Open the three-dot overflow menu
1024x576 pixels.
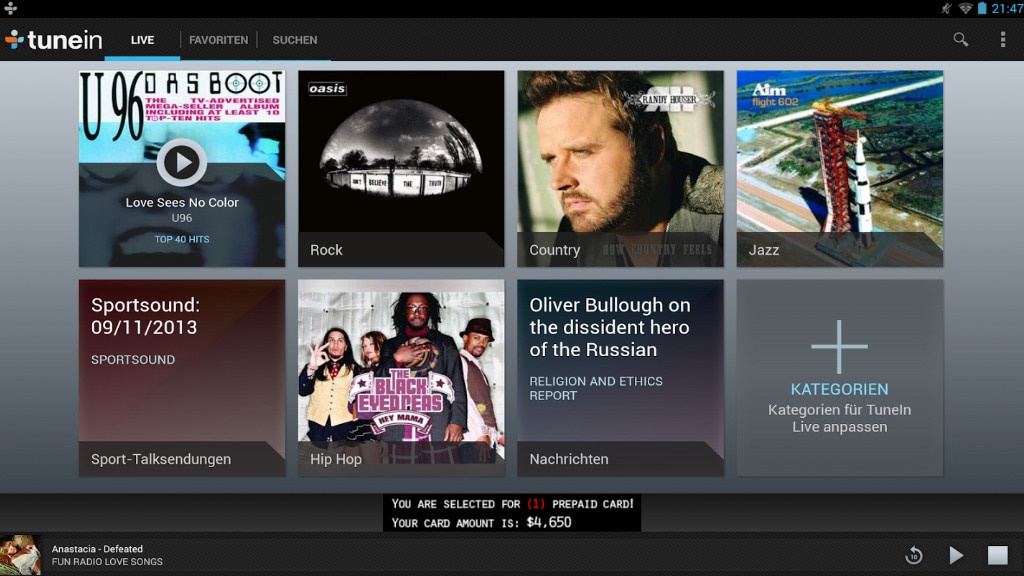(1002, 40)
